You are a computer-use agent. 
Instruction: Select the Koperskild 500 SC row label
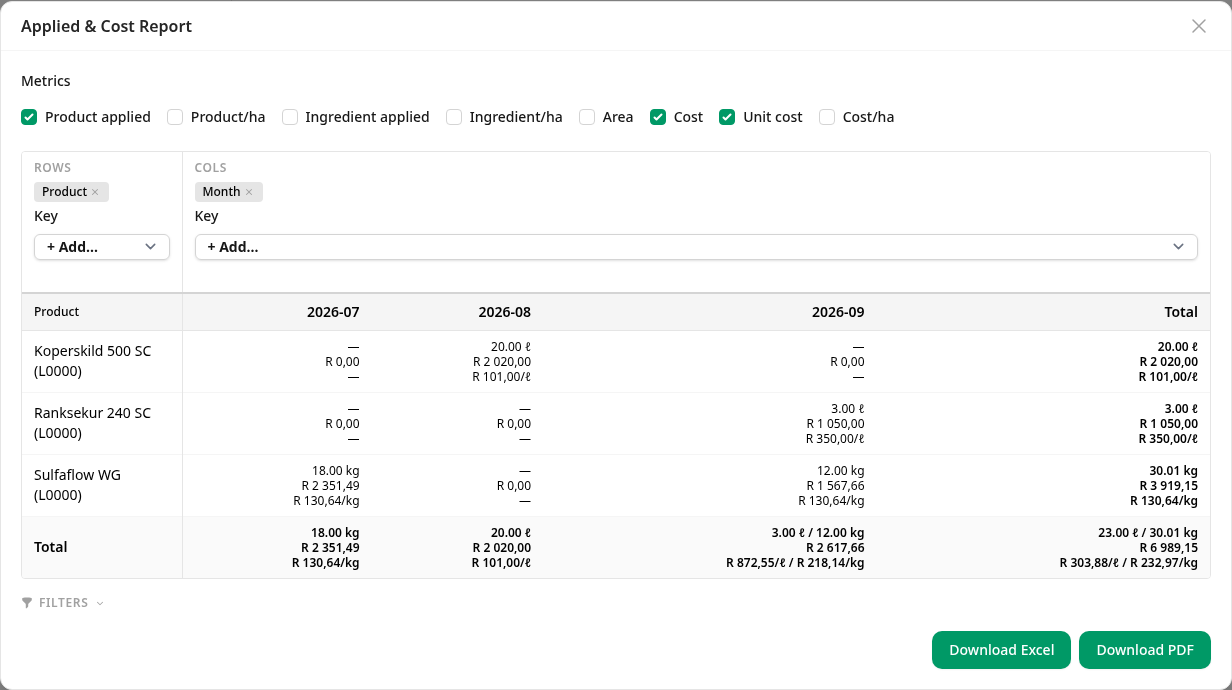(x=93, y=362)
